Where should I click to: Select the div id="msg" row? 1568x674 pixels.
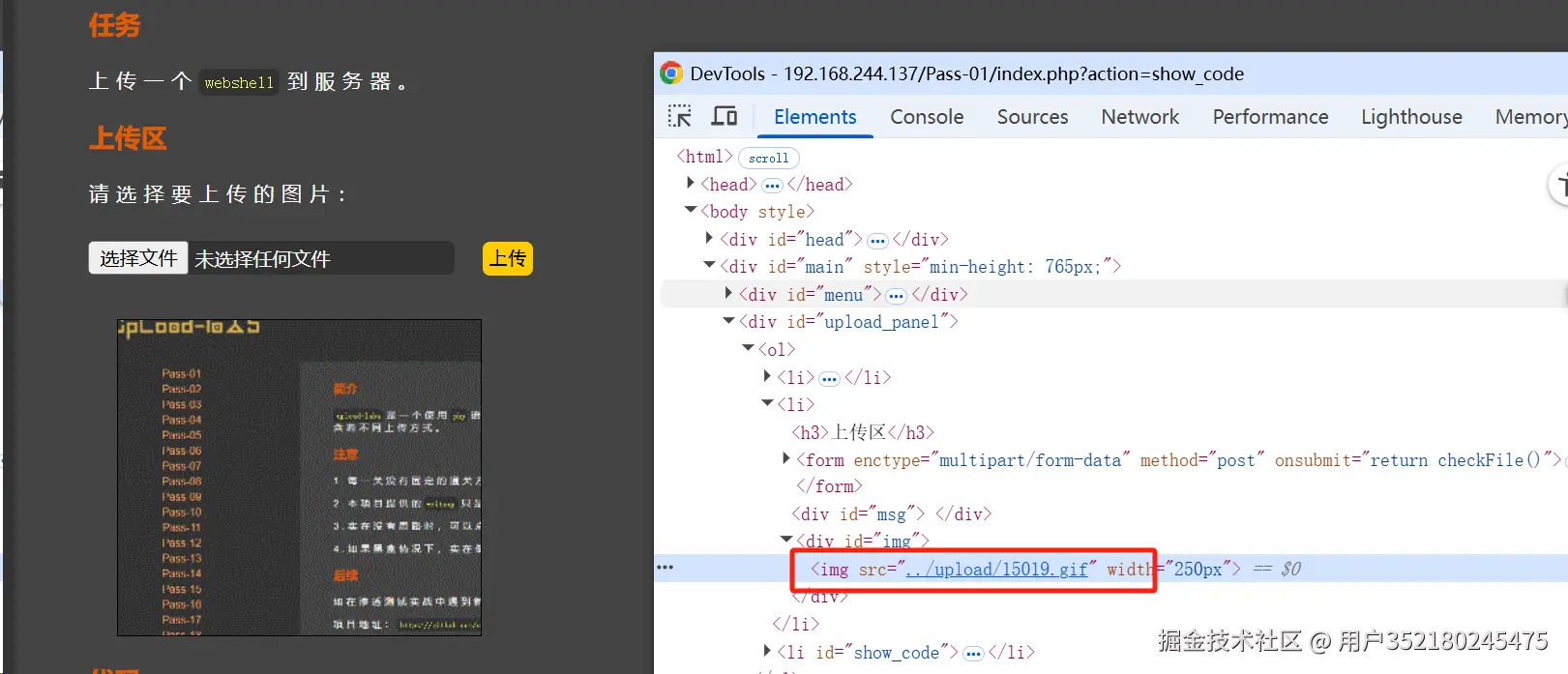(892, 514)
